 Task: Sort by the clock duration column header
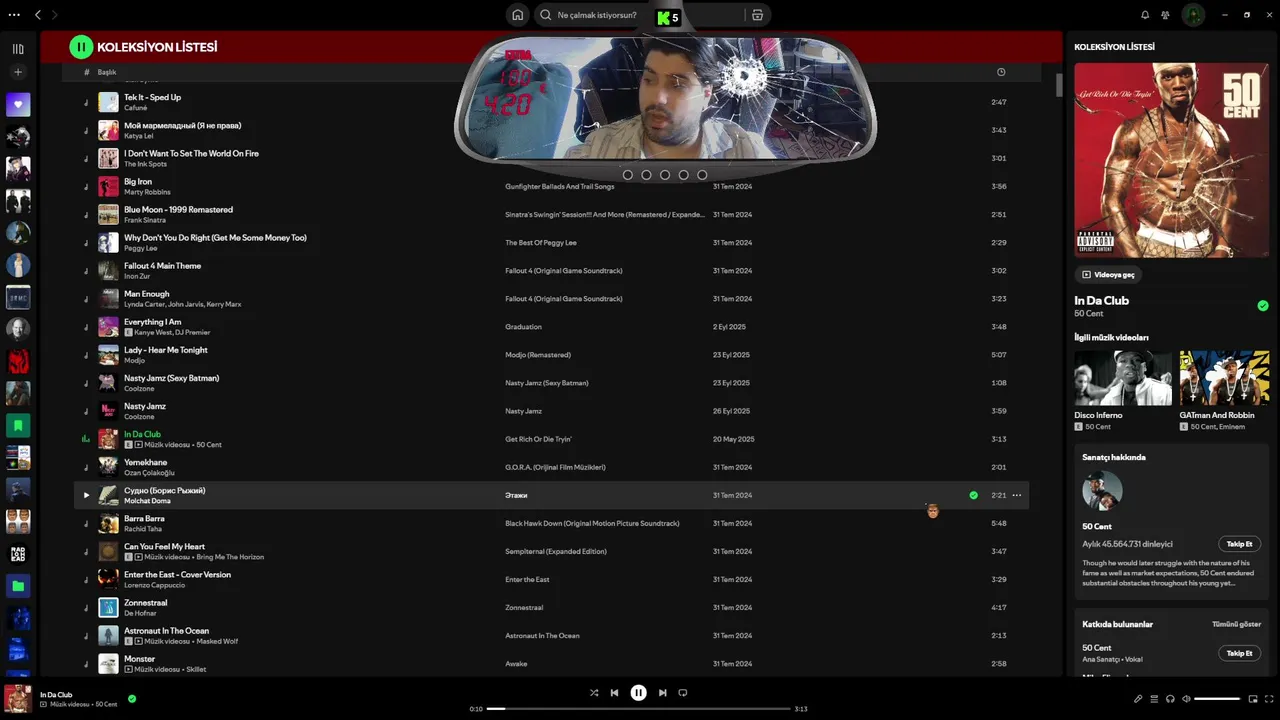tap(1001, 72)
